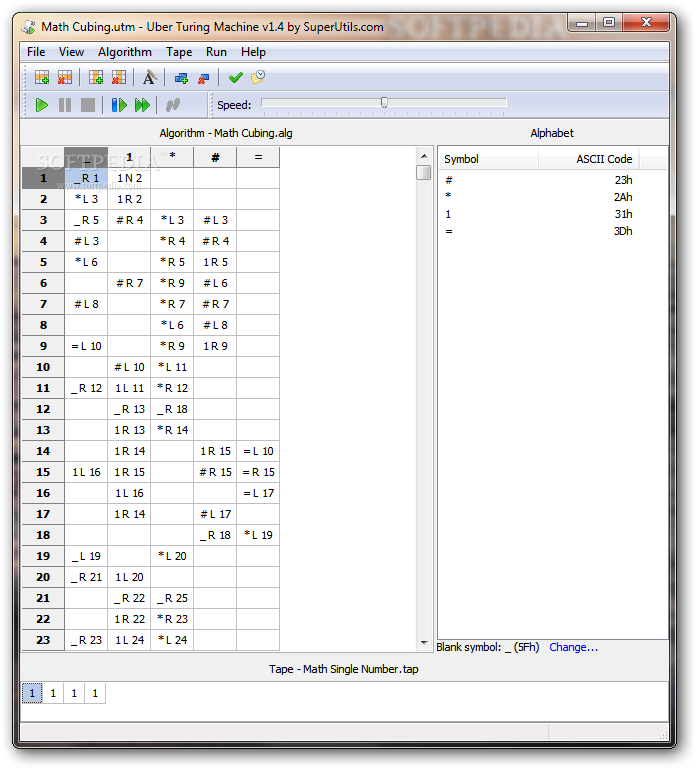Viewport: 697px width, 769px height.
Task: Click the '*' column header in algorithm table
Action: 172,157
